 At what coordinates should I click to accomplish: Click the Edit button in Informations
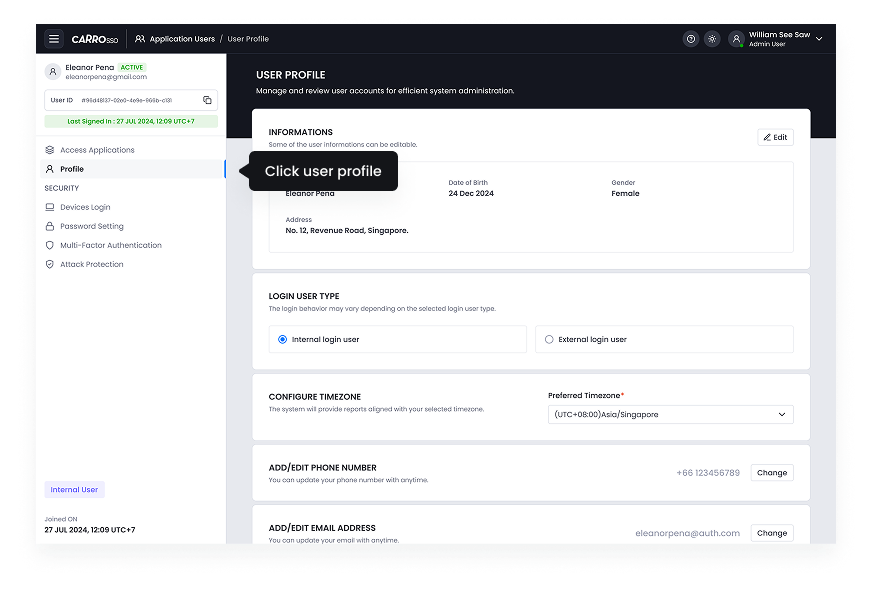click(775, 137)
